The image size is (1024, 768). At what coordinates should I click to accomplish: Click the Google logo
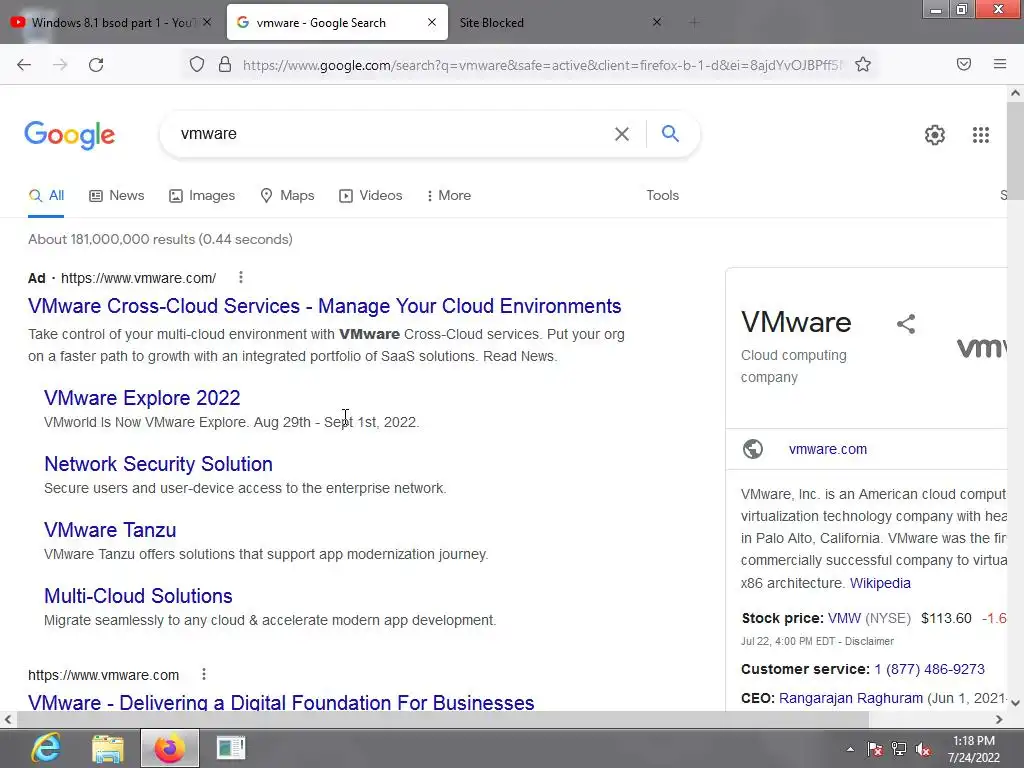pos(69,135)
